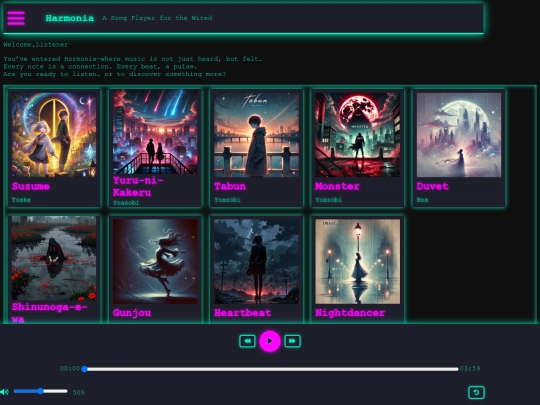Click the Harmonia app title
This screenshot has height=405, width=540.
(70, 18)
